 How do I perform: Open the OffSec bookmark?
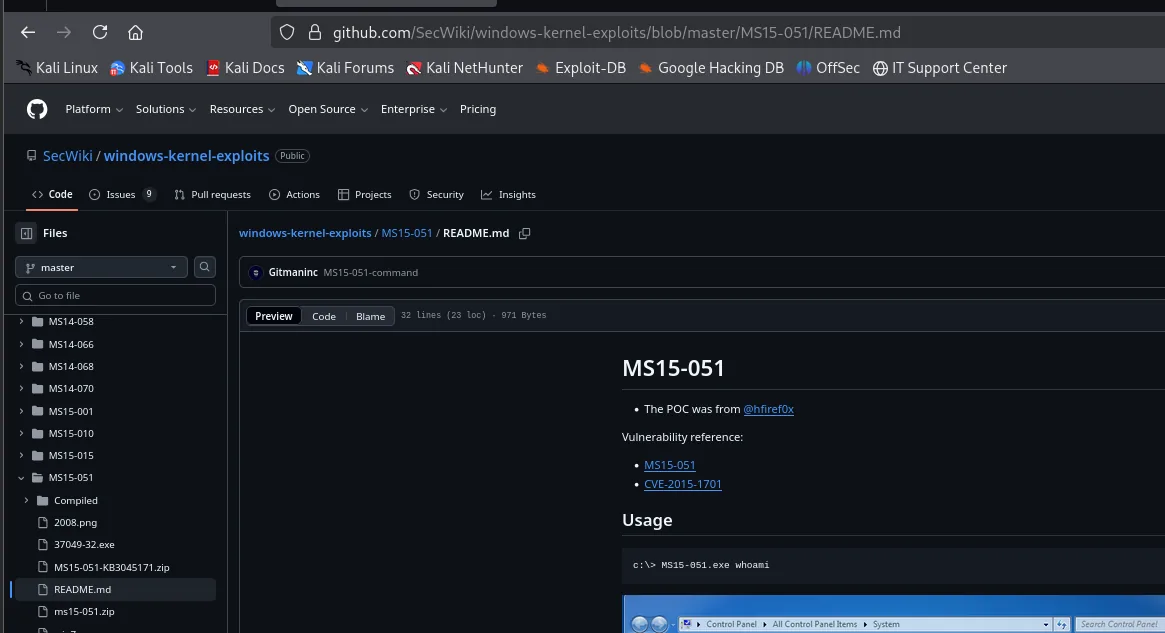(828, 68)
